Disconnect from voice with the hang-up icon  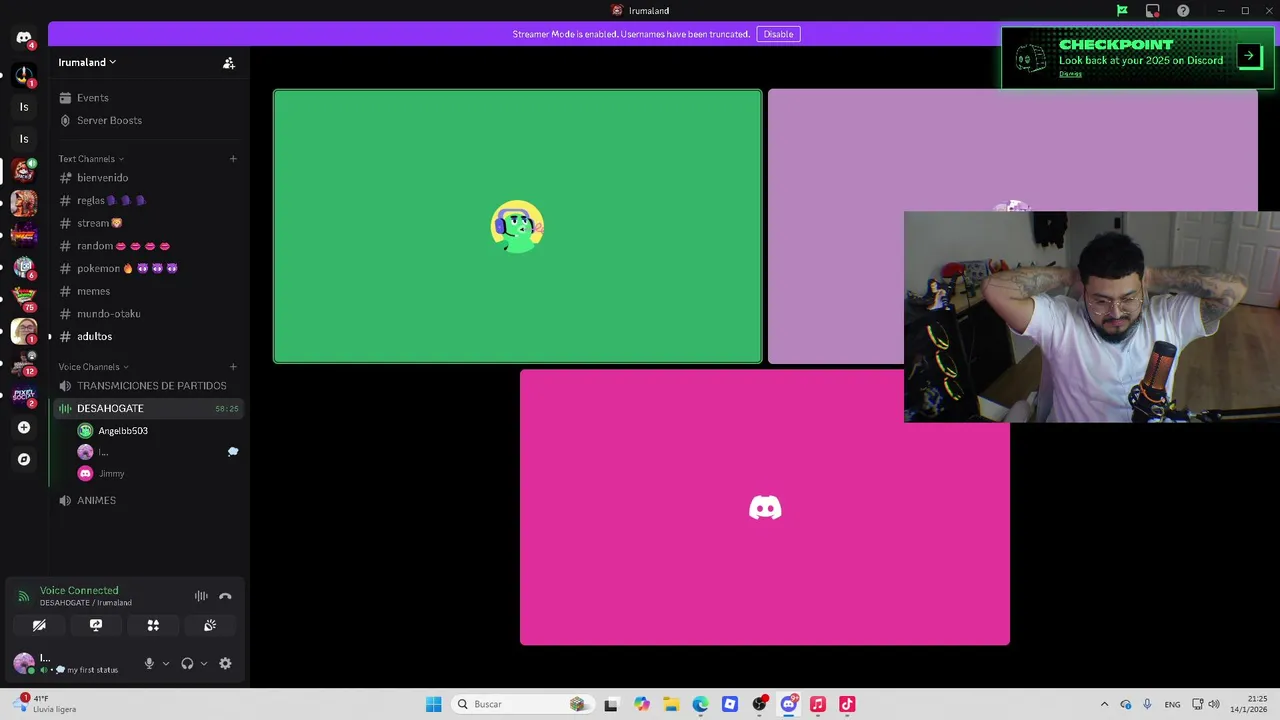(225, 596)
